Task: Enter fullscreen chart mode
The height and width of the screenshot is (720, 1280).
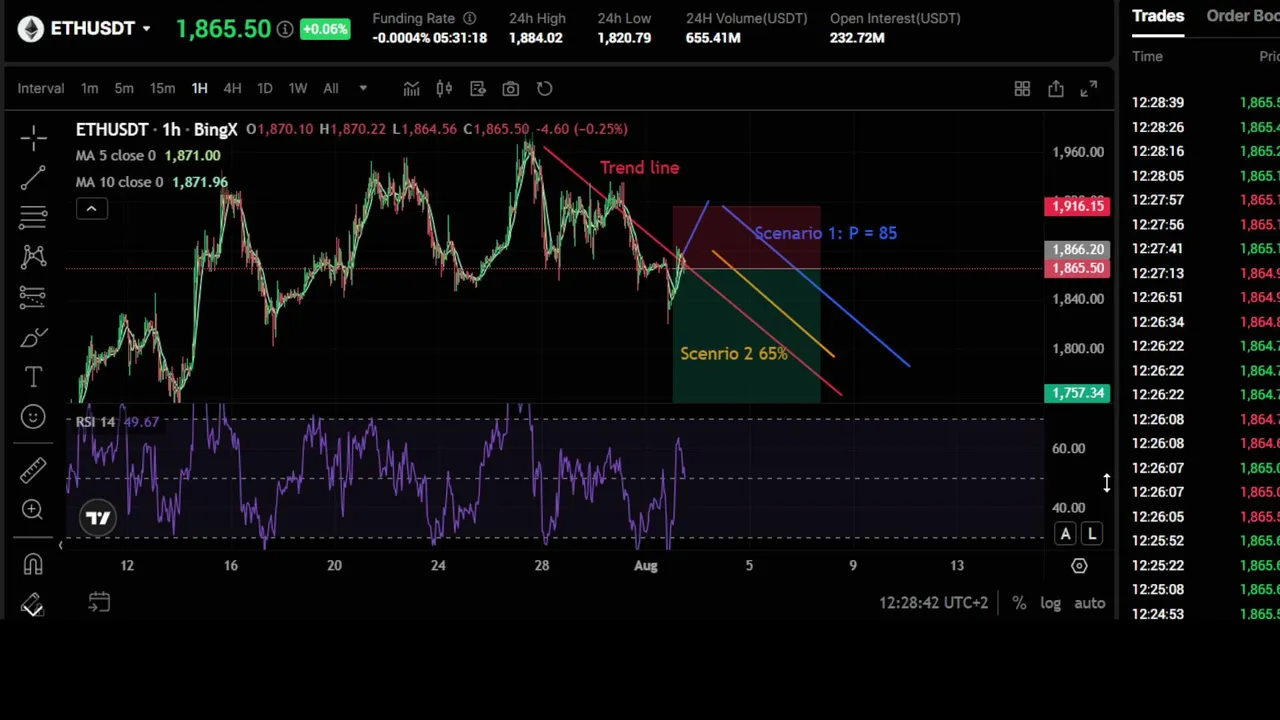Action: tap(1088, 89)
